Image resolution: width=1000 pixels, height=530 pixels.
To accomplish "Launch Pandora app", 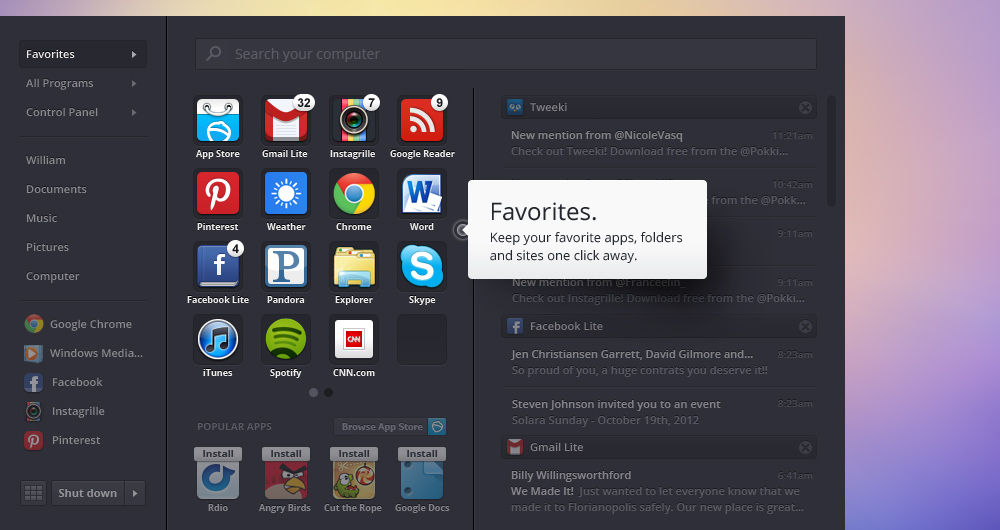I will 285,266.
